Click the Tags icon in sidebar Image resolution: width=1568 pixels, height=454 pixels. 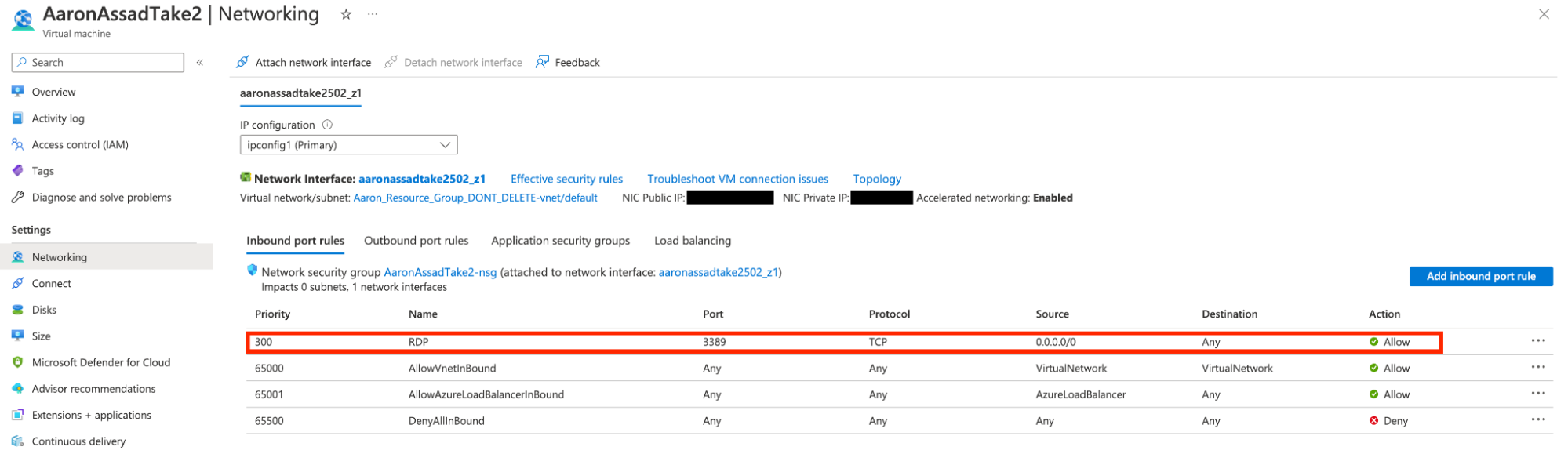tap(18, 171)
